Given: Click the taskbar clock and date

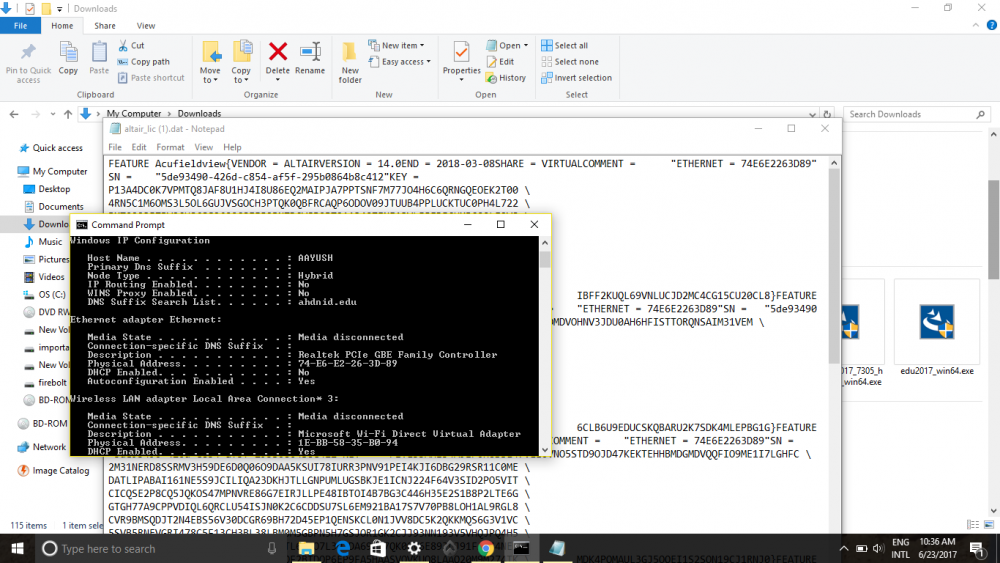Looking at the screenshot, I should pos(938,548).
